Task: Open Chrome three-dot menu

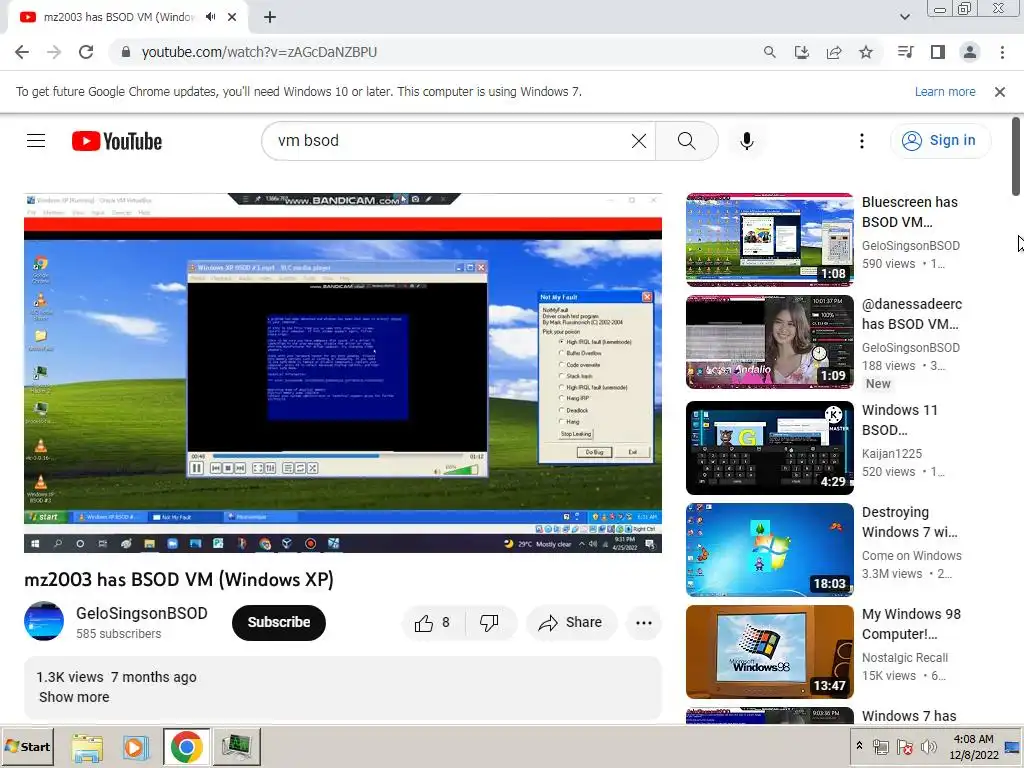Action: click(1002, 52)
